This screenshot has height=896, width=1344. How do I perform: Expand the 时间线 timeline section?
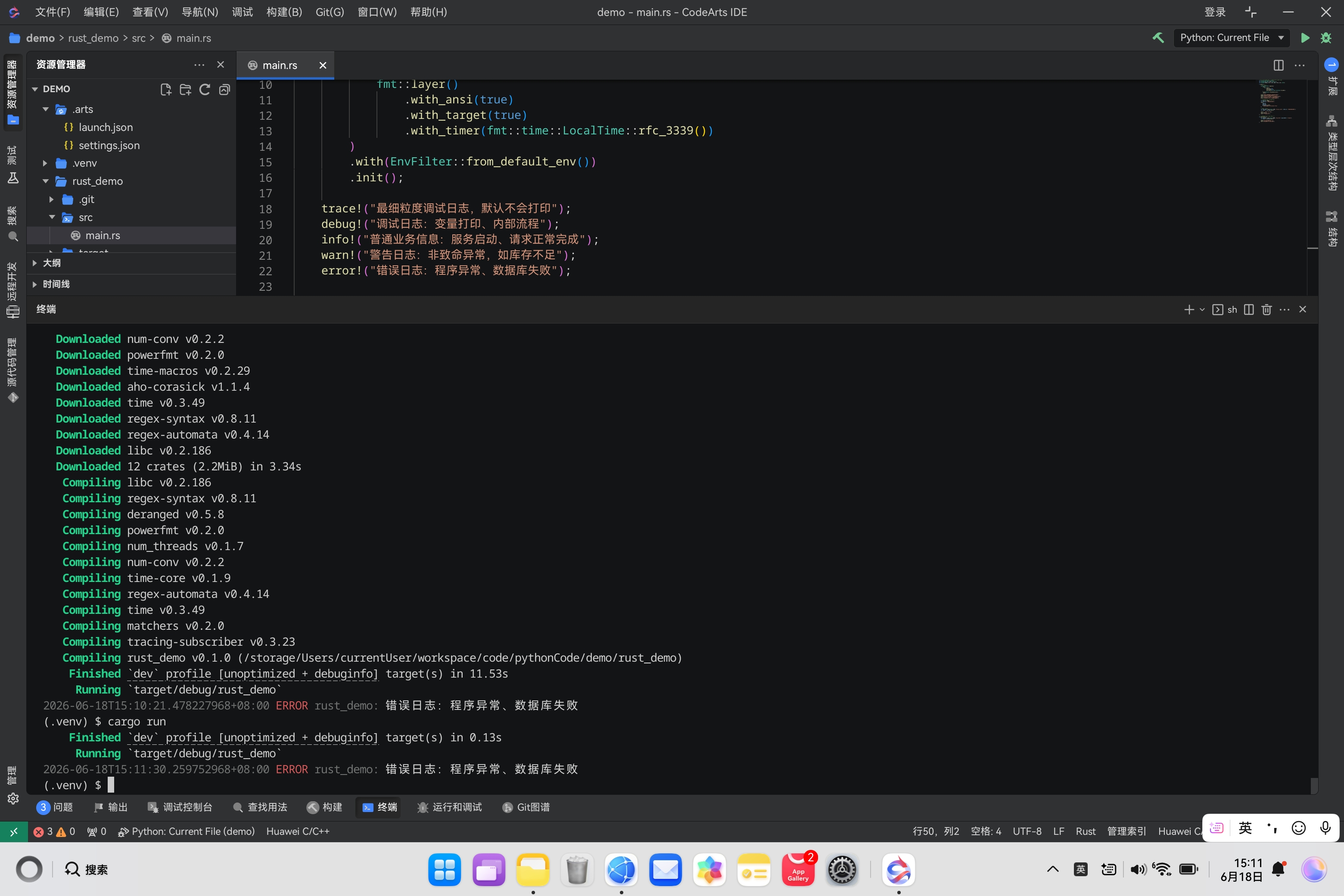35,284
